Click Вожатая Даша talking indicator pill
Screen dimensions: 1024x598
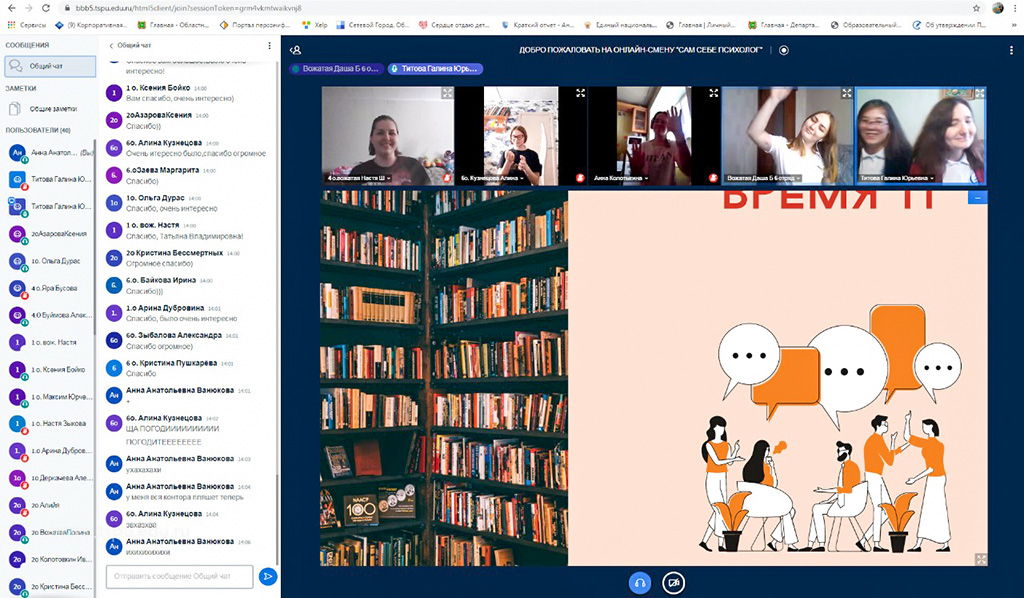click(336, 69)
